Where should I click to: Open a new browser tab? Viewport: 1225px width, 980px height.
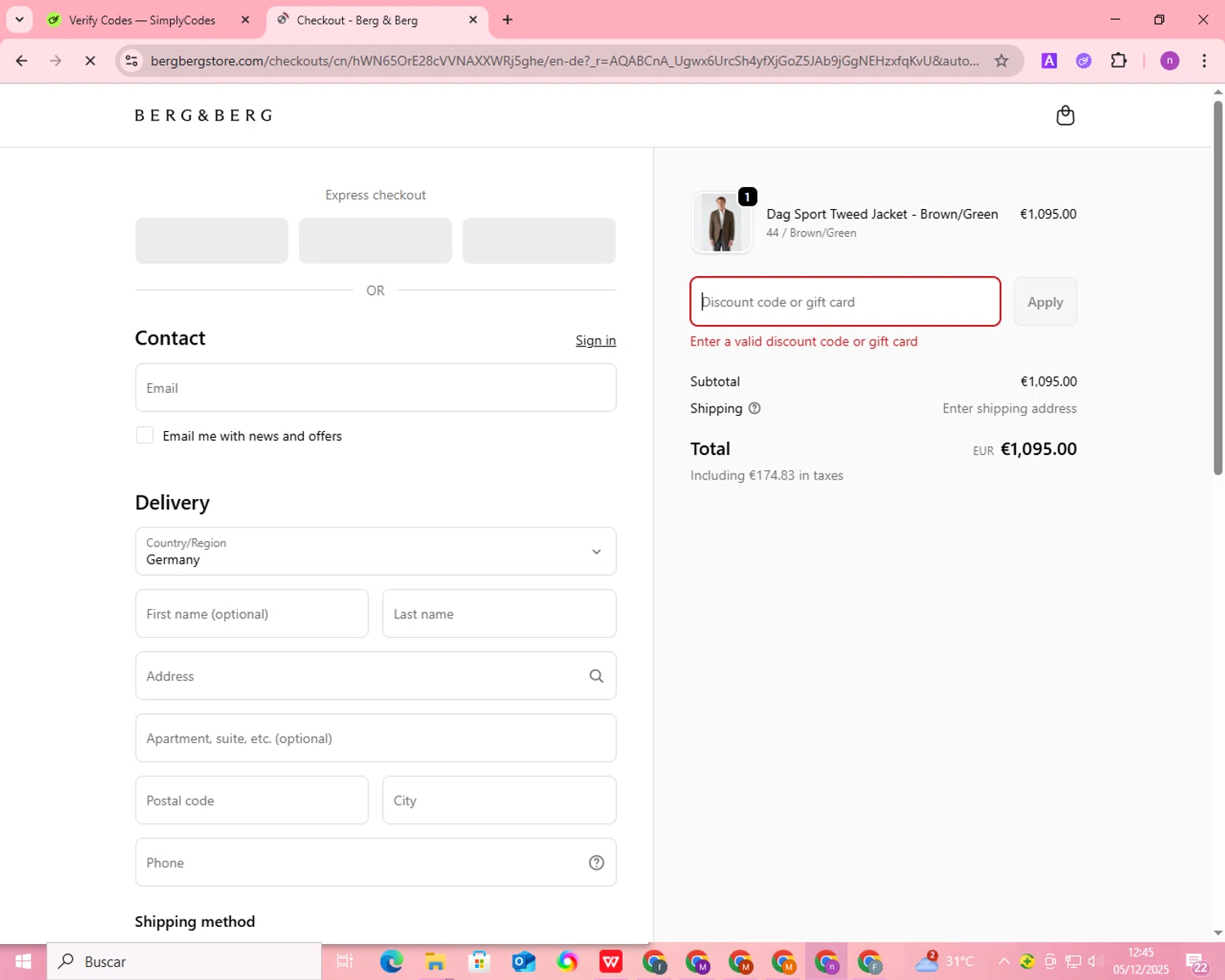(507, 20)
